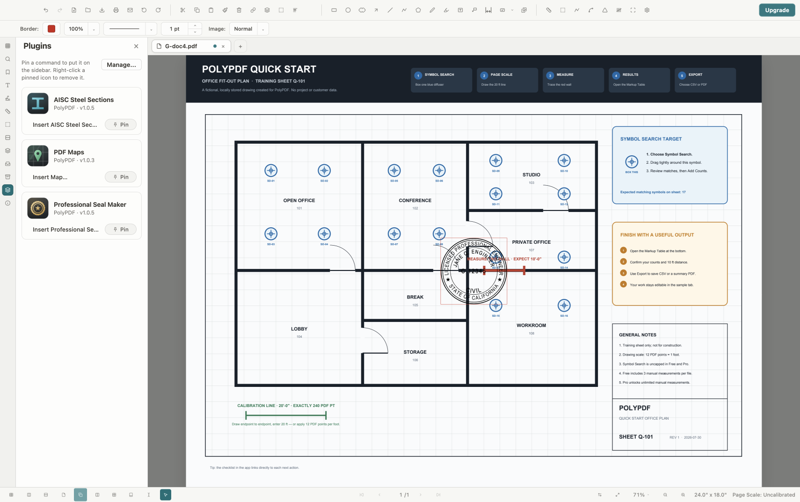Viewport: 800px width, 502px height.
Task: Go to the next page arrow
Action: pos(421,495)
